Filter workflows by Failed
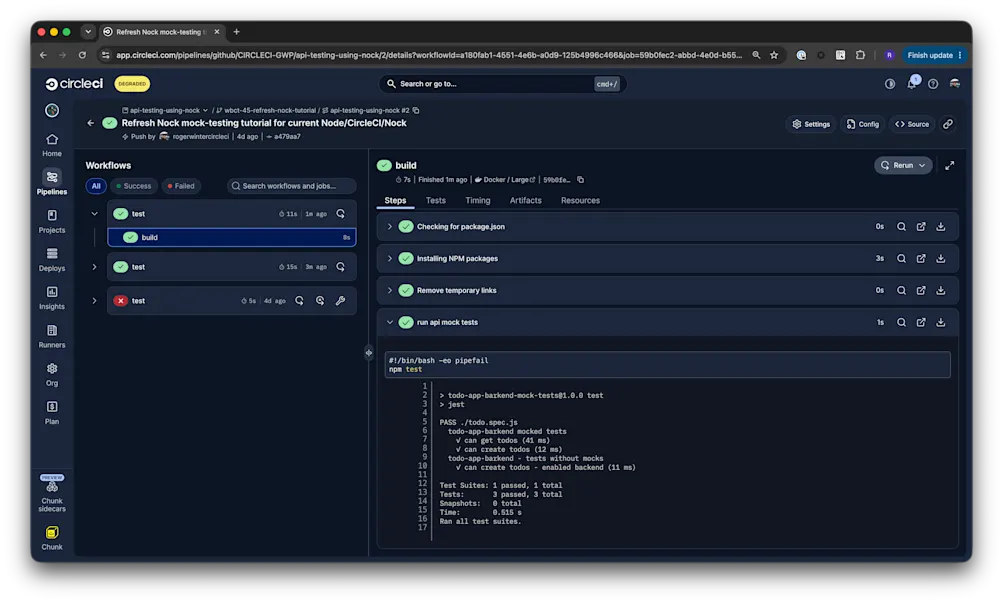Screen dimensions: 1003x603 181,186
